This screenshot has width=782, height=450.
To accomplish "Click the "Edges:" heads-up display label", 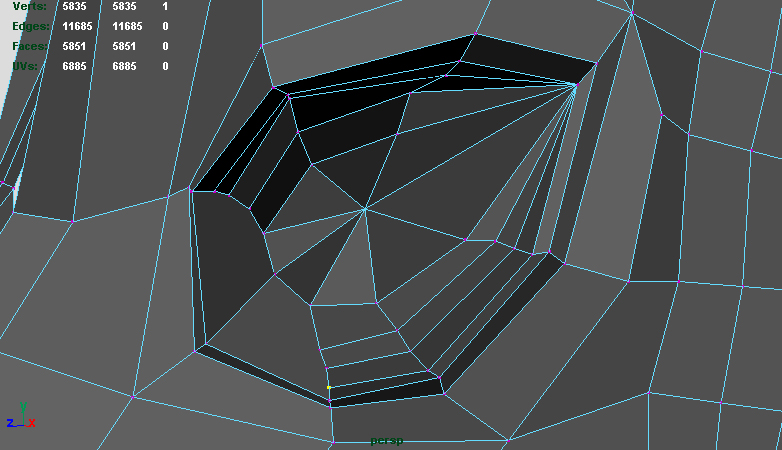I will [31, 26].
